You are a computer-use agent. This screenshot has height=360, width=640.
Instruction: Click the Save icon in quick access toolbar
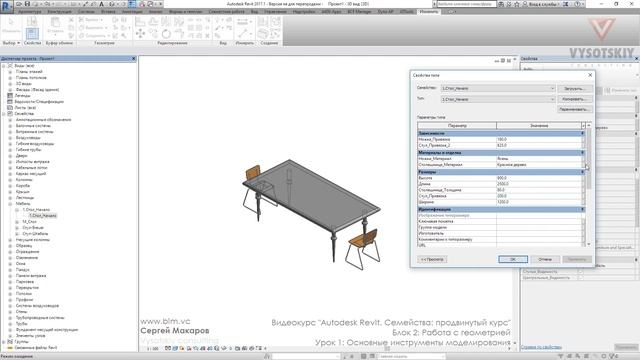pyautogui.click(x=27, y=4)
